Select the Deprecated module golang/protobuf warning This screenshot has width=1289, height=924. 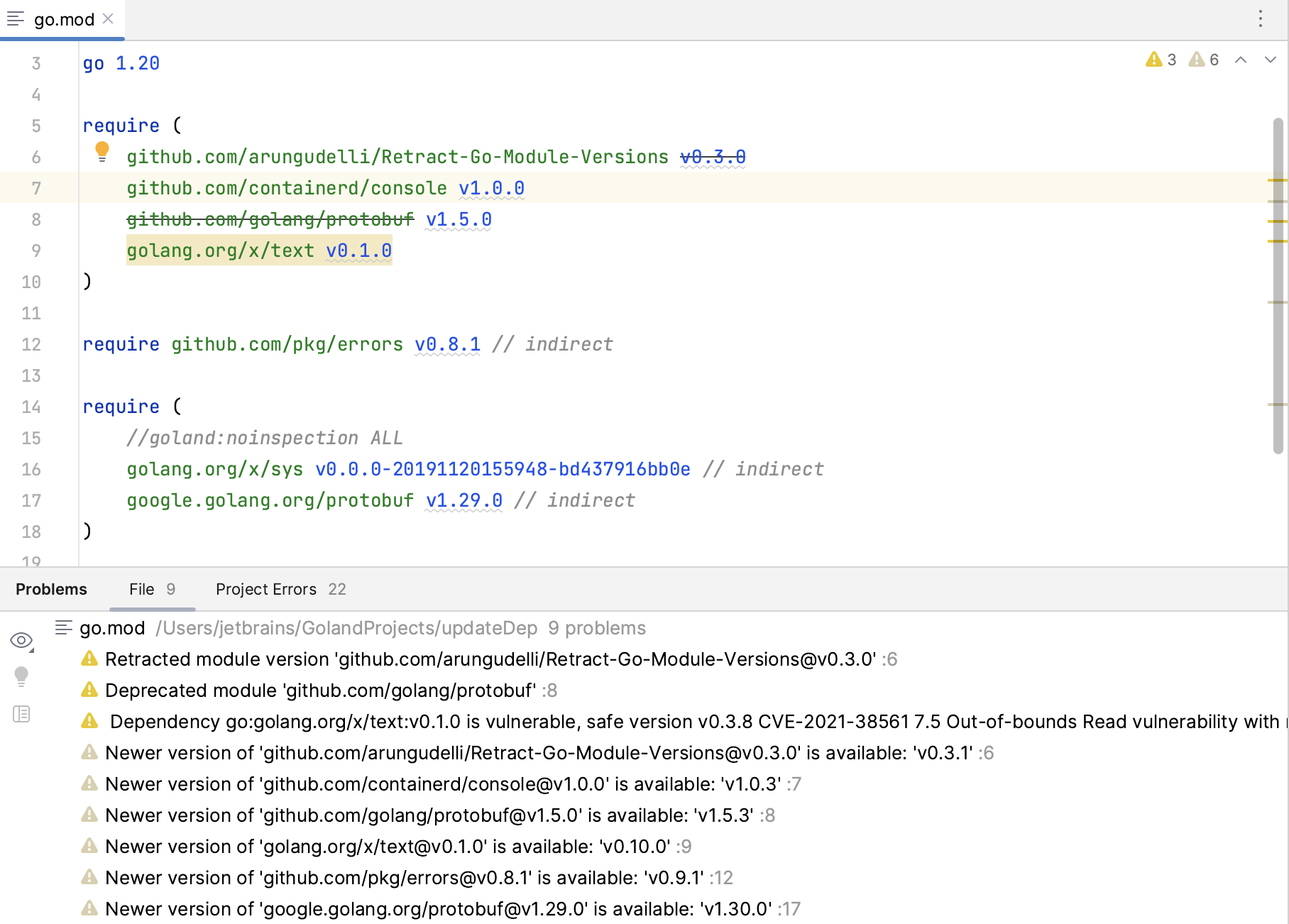tap(320, 691)
